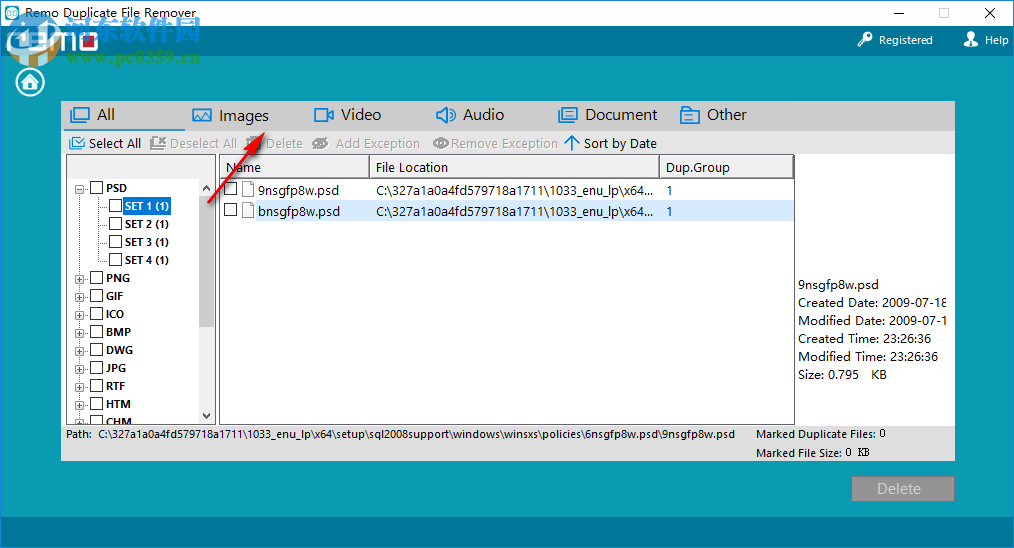Click the tree panel scrollbar thumb
This screenshot has width=1014, height=548.
[x=206, y=261]
